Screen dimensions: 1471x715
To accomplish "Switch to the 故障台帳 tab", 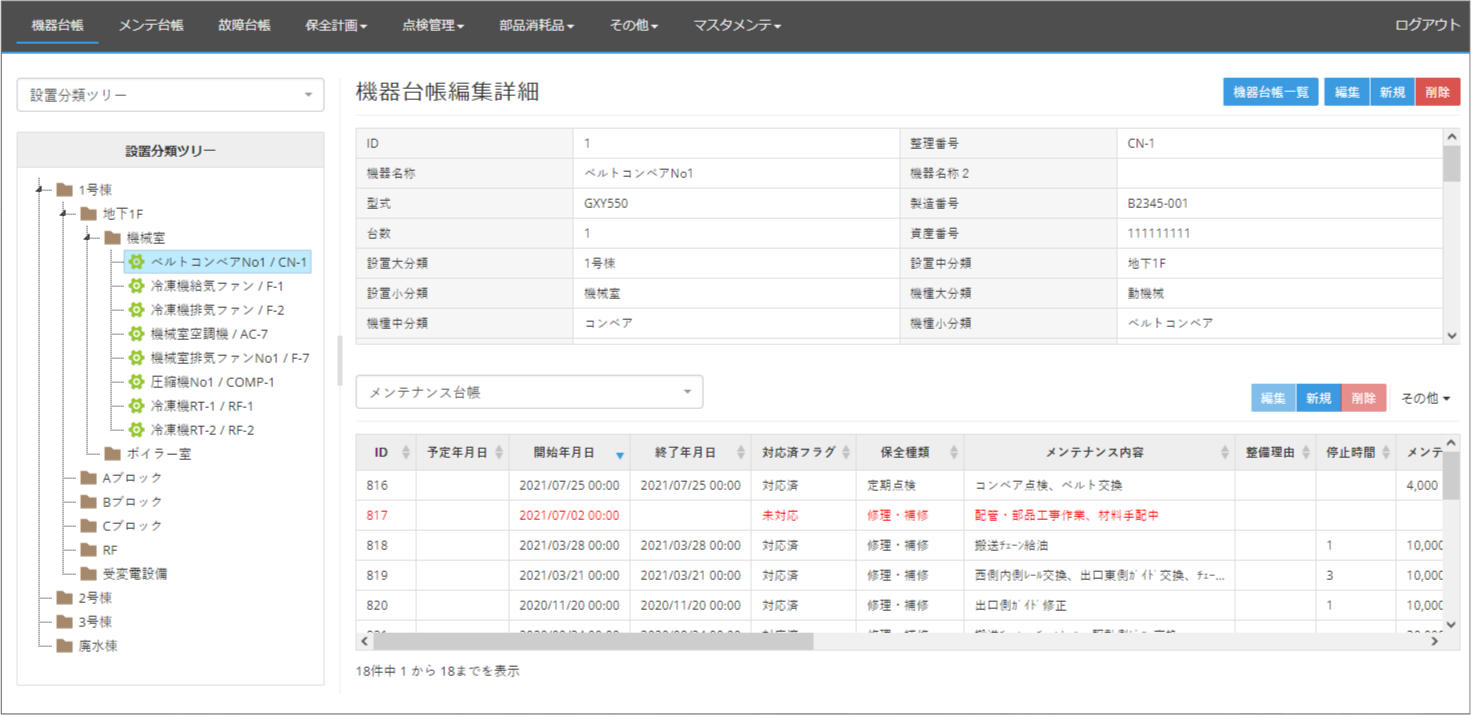I will pos(244,25).
